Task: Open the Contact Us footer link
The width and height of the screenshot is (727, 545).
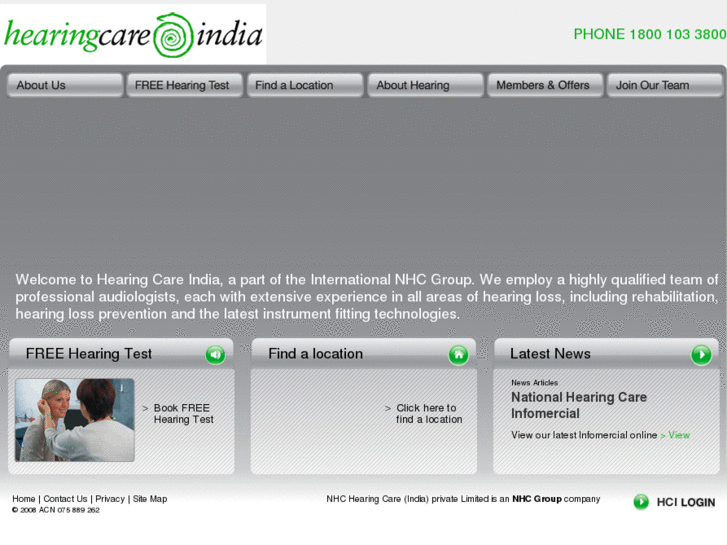Action: pos(65,499)
